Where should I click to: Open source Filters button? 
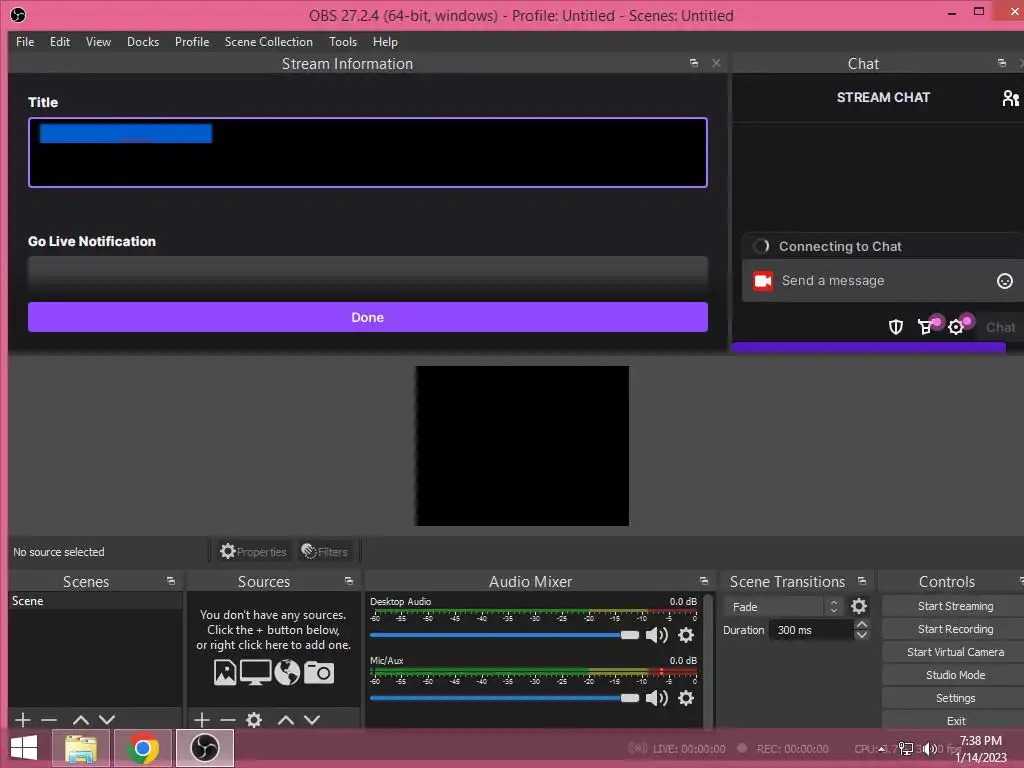[x=325, y=552]
